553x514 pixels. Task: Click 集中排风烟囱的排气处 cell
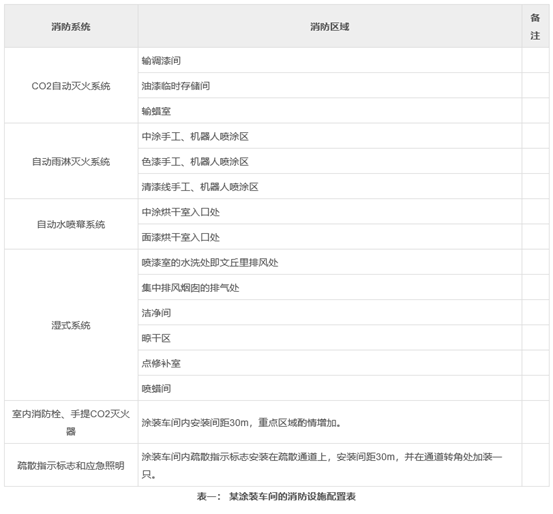(330, 288)
